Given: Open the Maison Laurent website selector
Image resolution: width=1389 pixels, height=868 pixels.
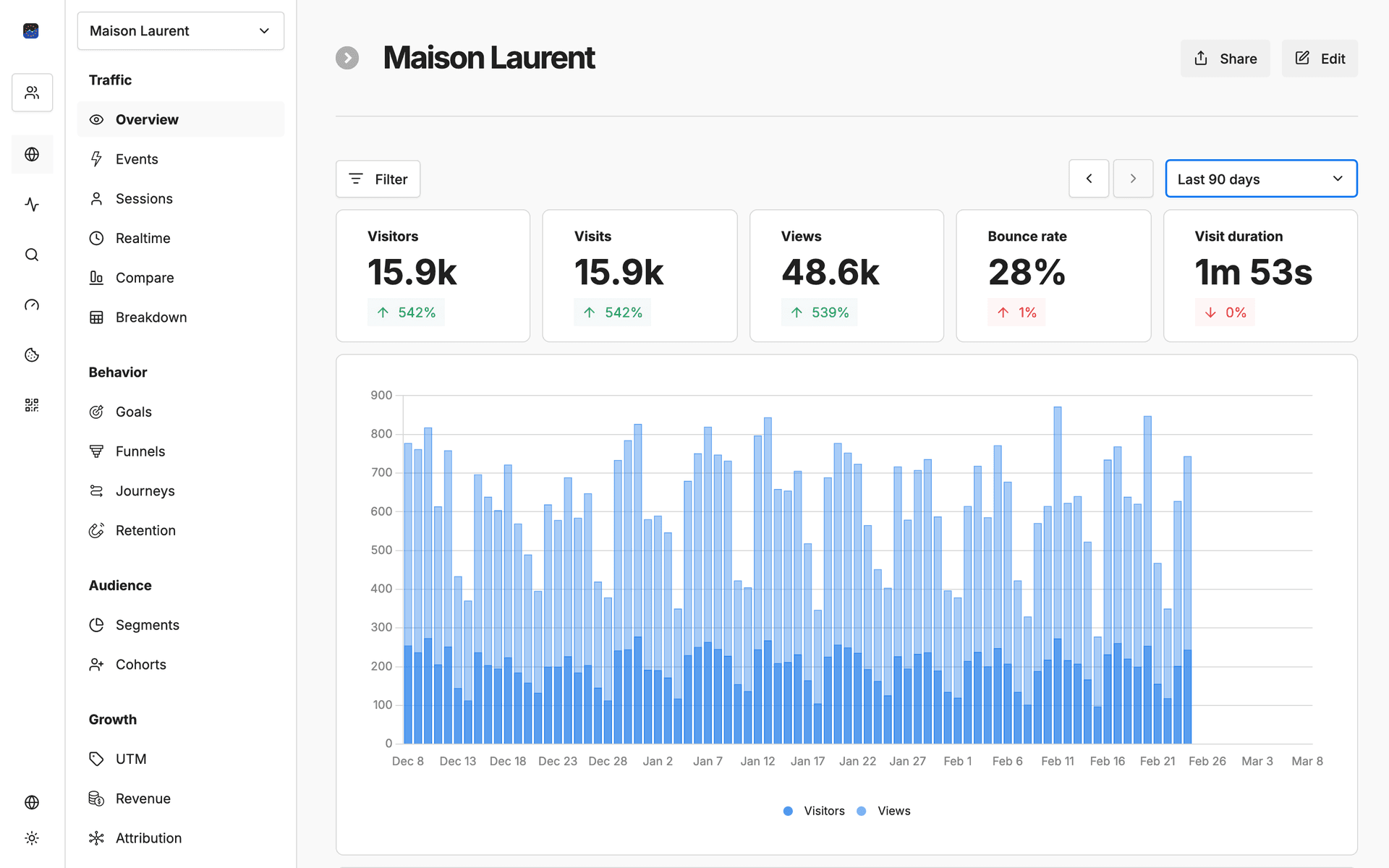Looking at the screenshot, I should (x=181, y=31).
